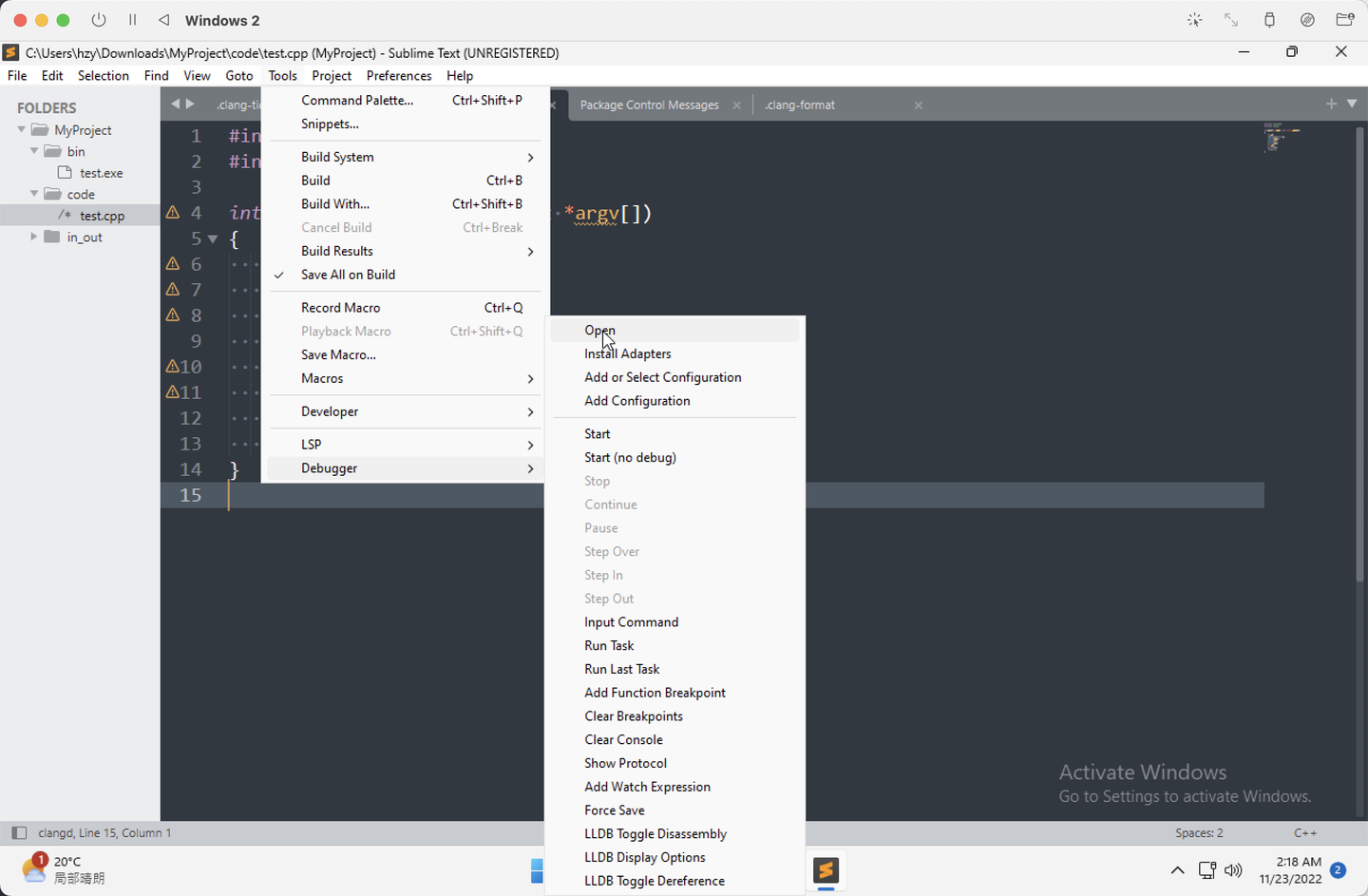Open the Preferences menu
Image resolution: width=1368 pixels, height=896 pixels.
point(398,75)
